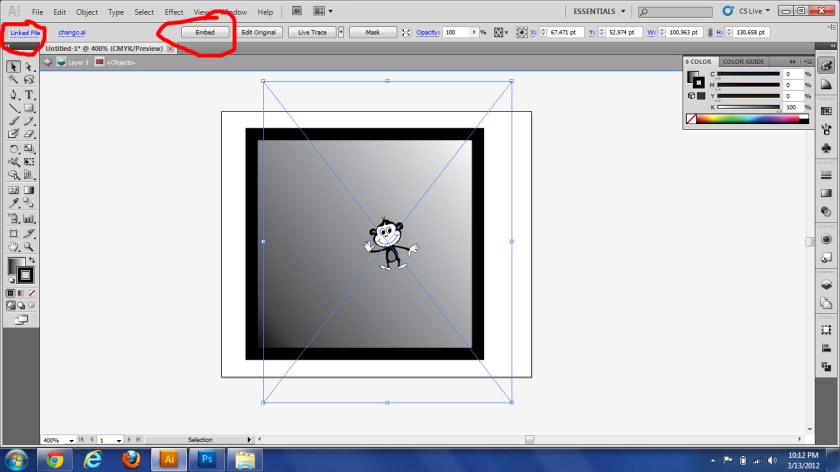This screenshot has height=472, width=840.
Task: Open the Symbols panel icon
Action: pyautogui.click(x=826, y=148)
